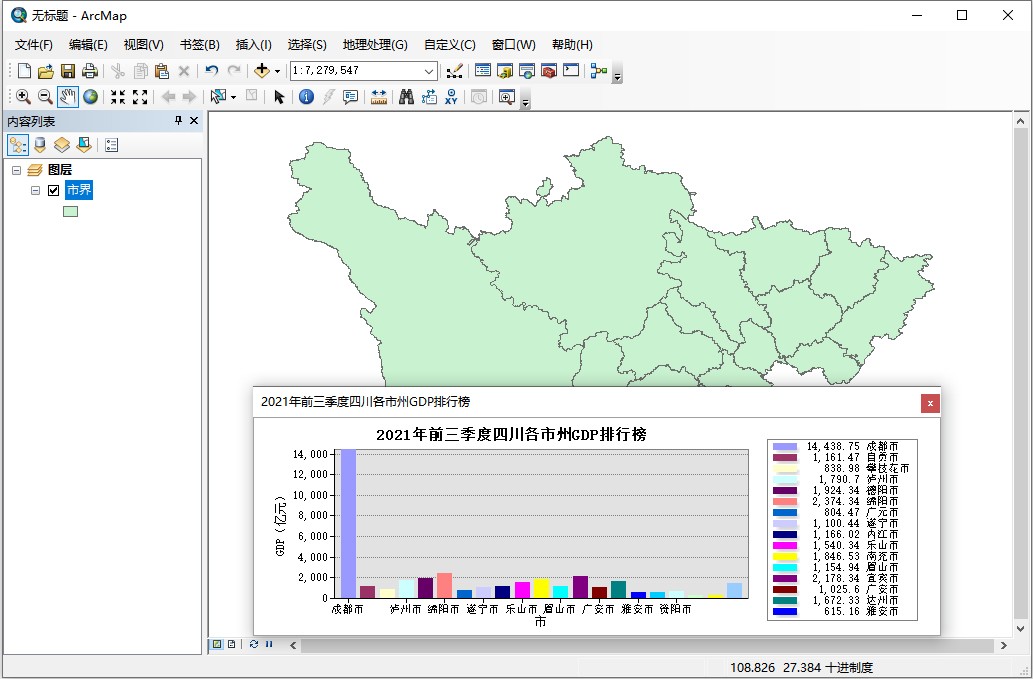Click the Add Data icon
This screenshot has width=1033, height=679.
tap(263, 70)
